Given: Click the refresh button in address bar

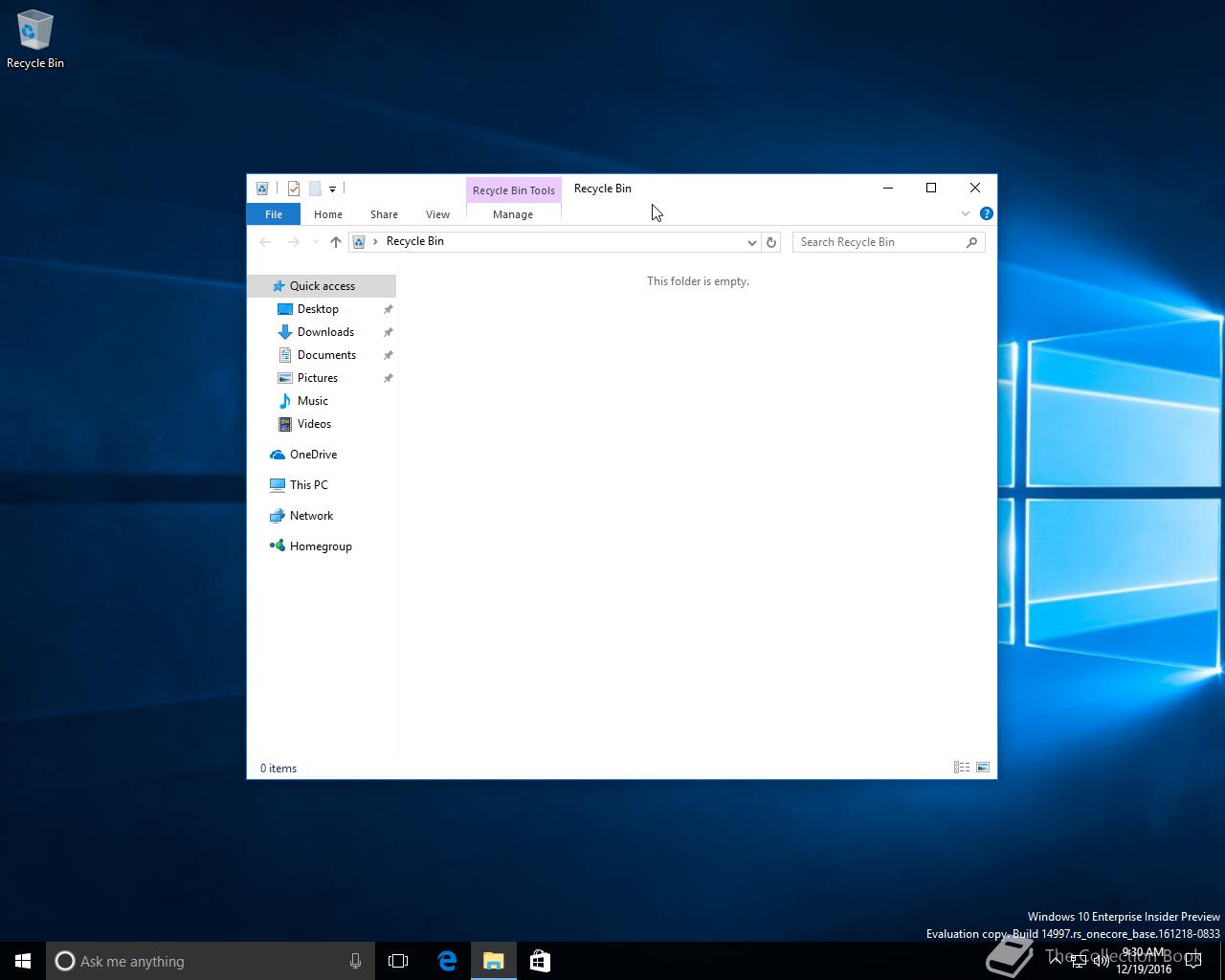Looking at the screenshot, I should tap(770, 242).
